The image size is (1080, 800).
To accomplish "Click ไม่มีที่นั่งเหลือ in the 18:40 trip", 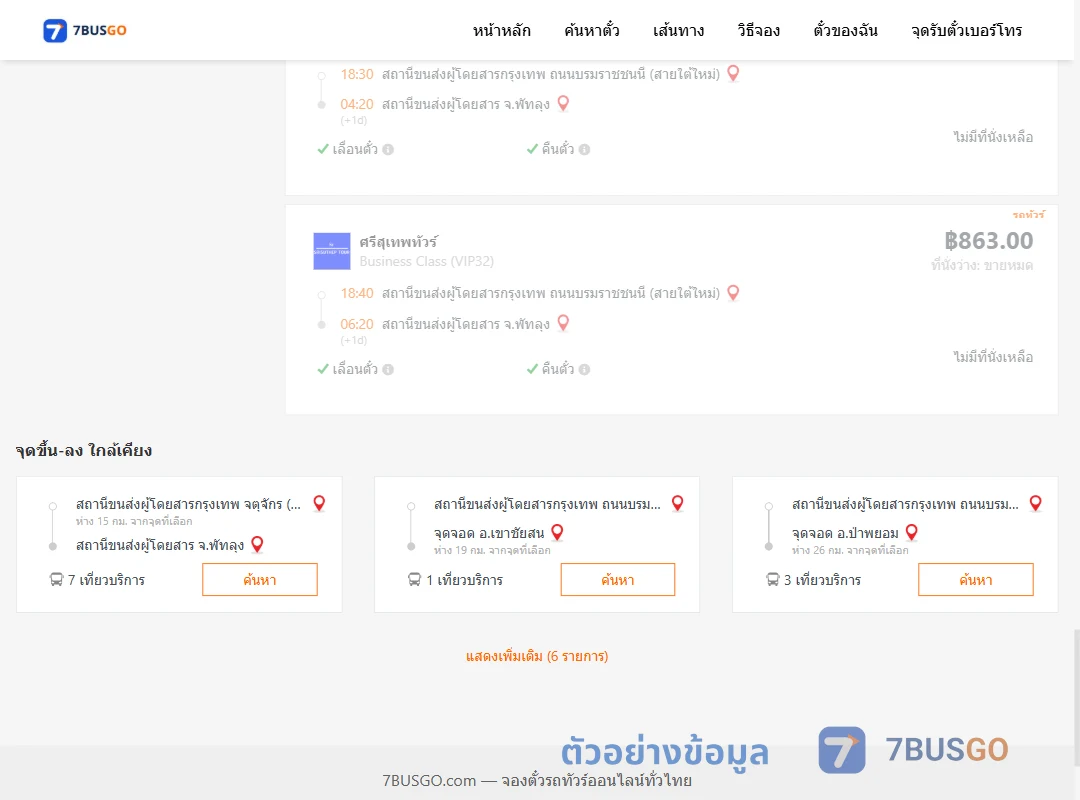I will [x=993, y=357].
